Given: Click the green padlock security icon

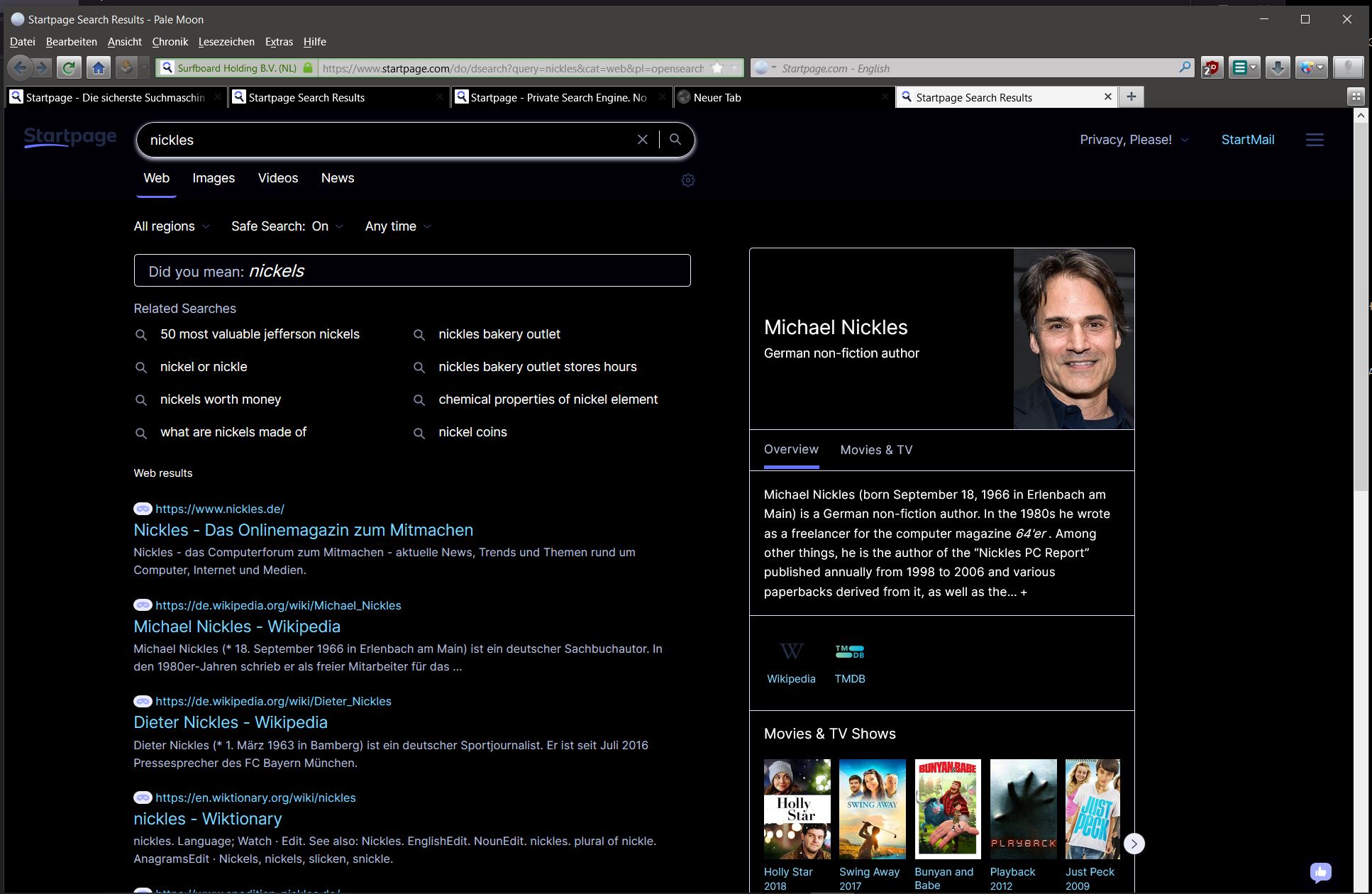Looking at the screenshot, I should pos(307,68).
